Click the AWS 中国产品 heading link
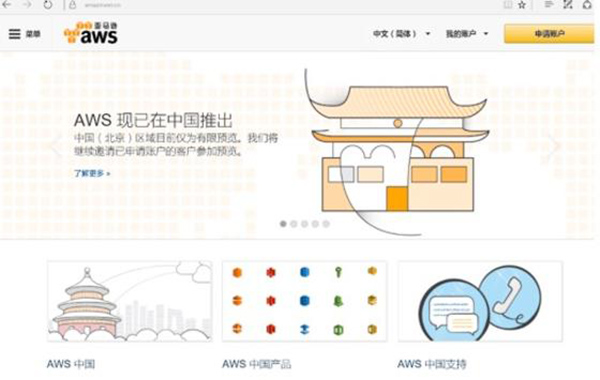Image resolution: width=600 pixels, height=380 pixels. (x=256, y=364)
